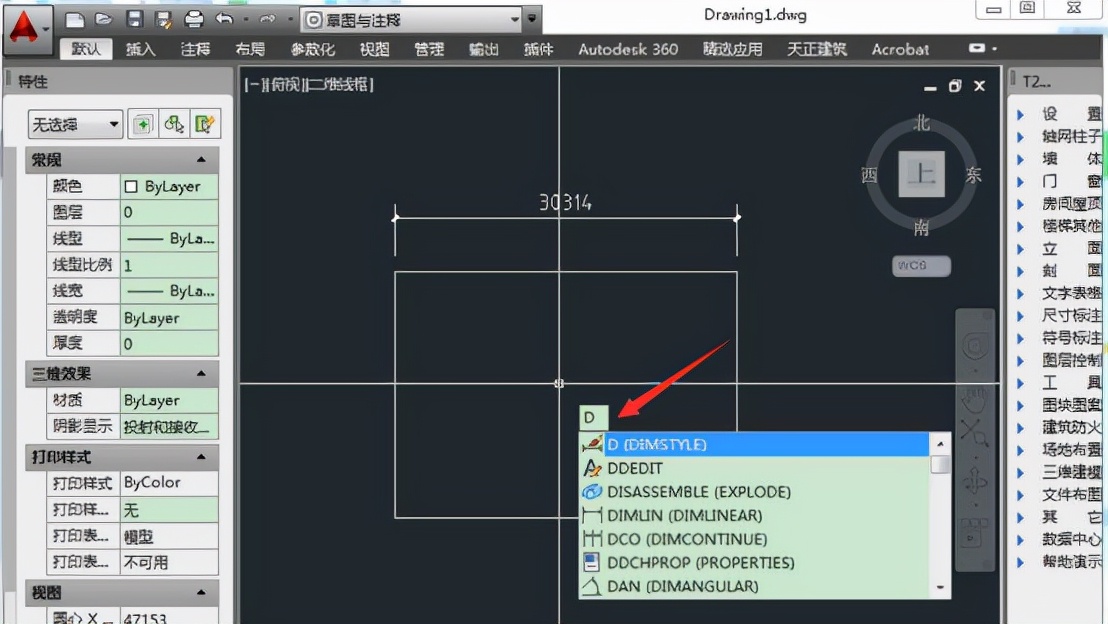Click the Plot printer icon
This screenshot has width=1108, height=624.
click(194, 20)
